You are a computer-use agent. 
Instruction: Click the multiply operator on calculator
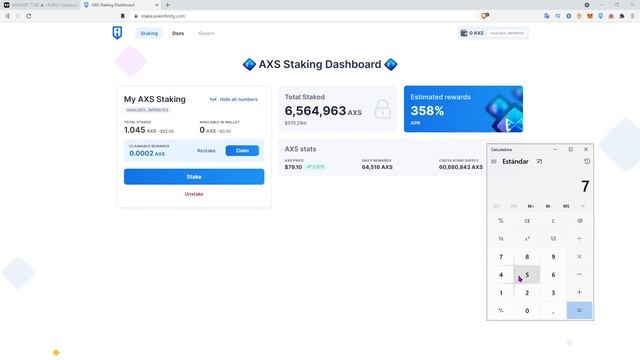(579, 257)
